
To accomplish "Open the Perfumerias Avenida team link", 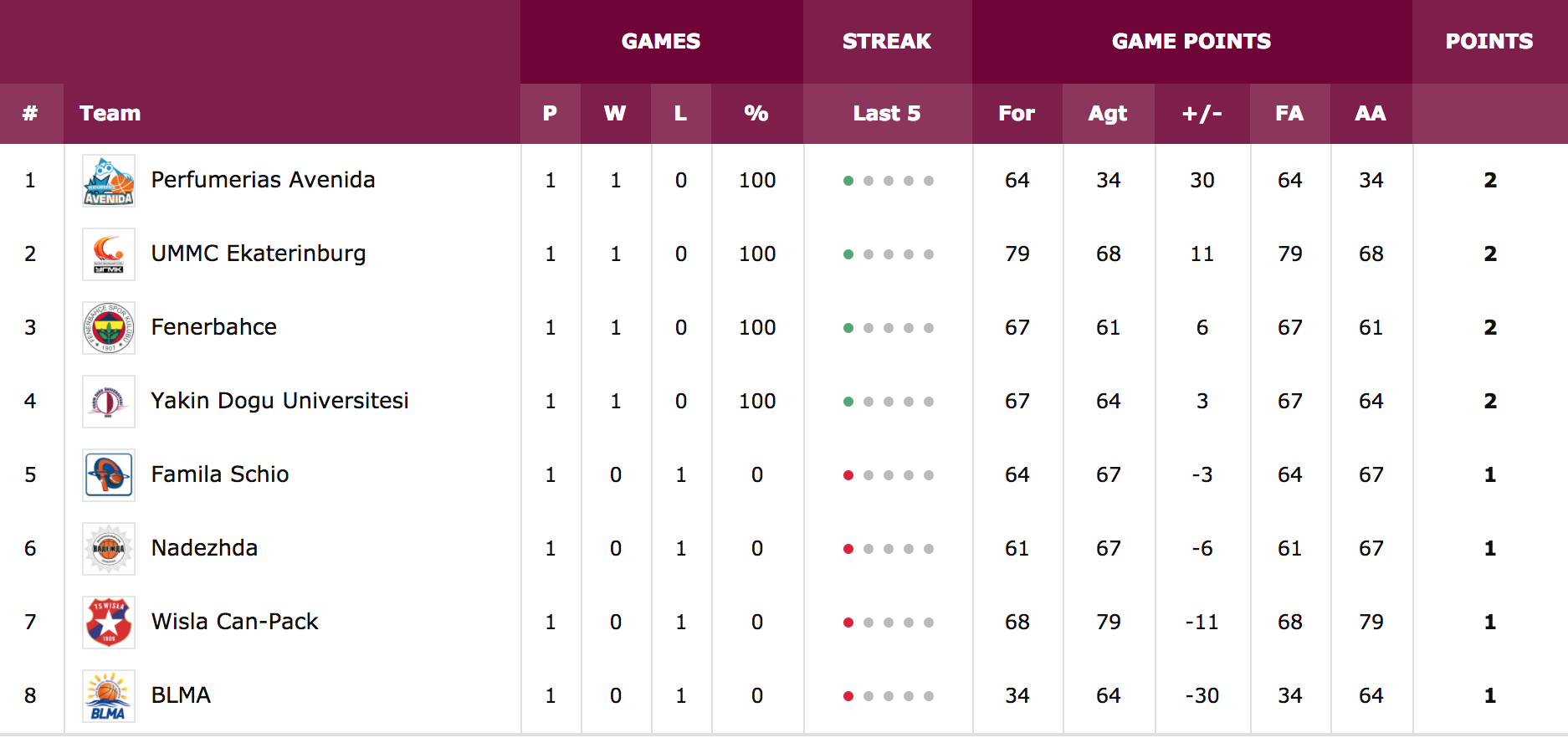I will (263, 180).
